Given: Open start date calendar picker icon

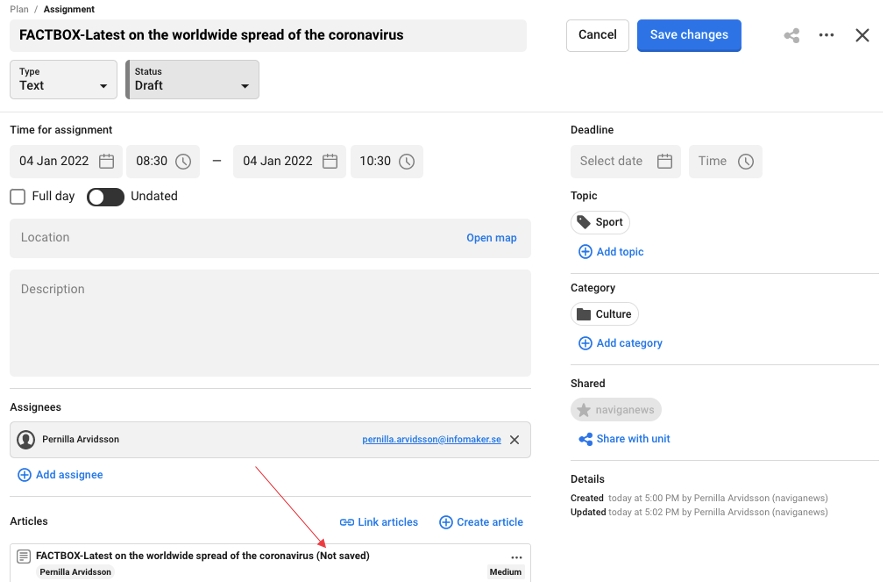Looking at the screenshot, I should point(106,161).
